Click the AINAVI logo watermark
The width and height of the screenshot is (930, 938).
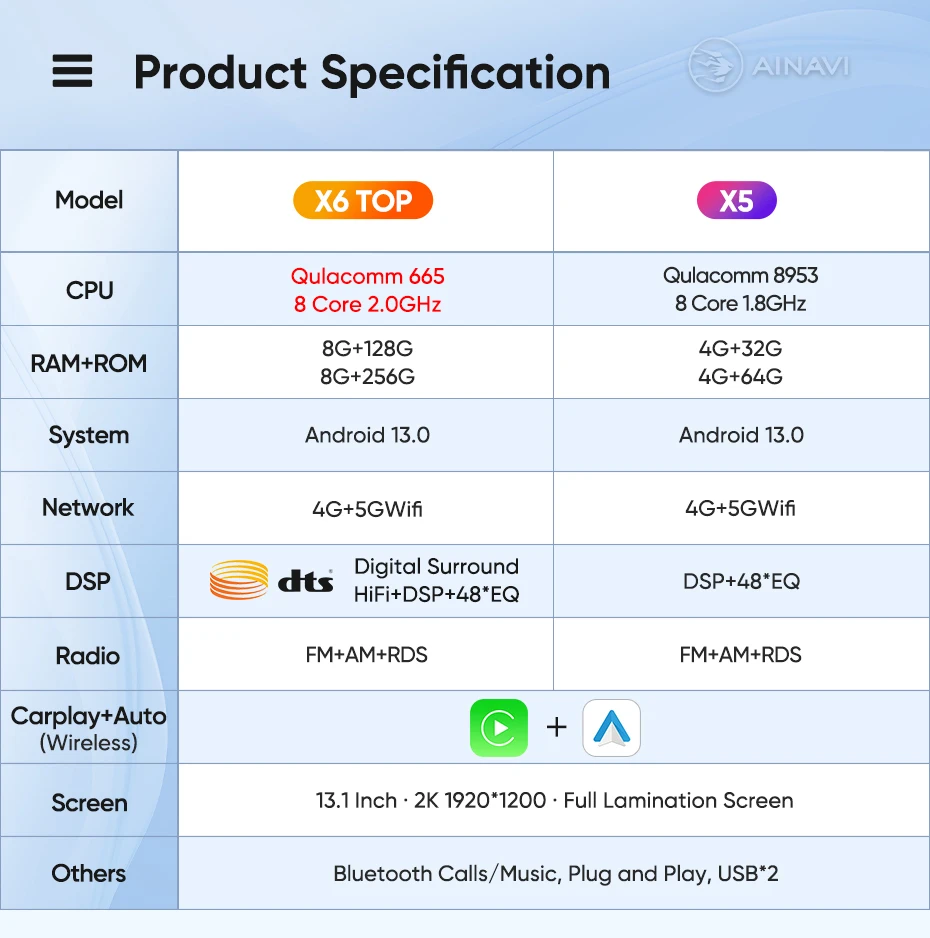[x=769, y=65]
